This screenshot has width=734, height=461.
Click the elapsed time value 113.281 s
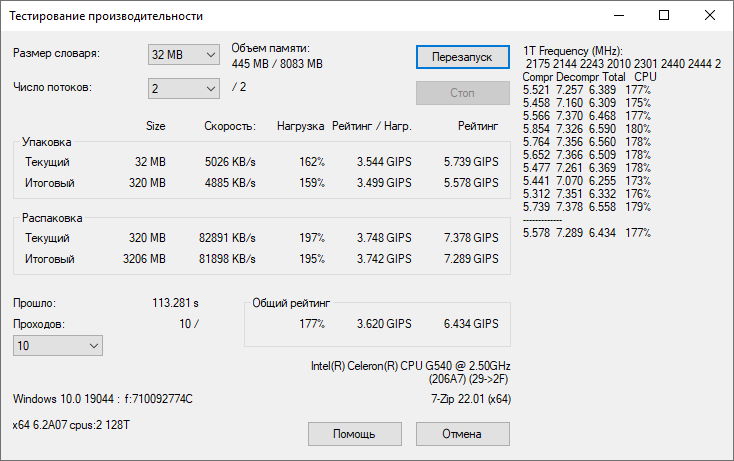pos(175,303)
